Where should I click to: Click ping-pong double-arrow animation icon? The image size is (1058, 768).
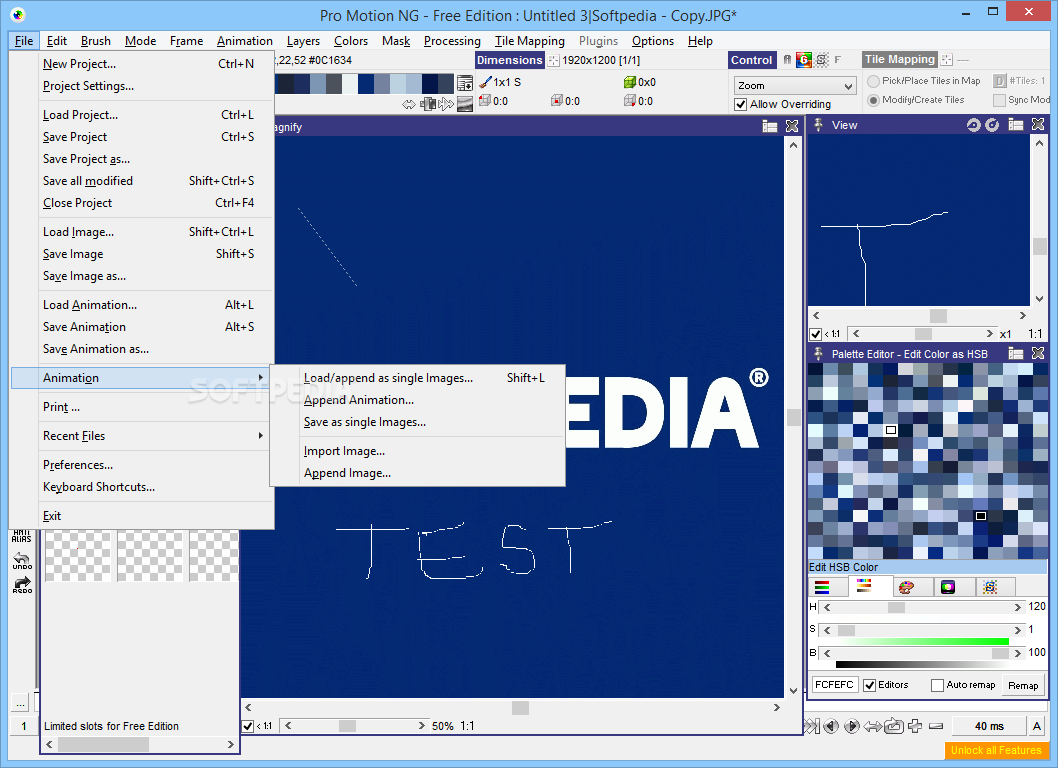pos(872,726)
